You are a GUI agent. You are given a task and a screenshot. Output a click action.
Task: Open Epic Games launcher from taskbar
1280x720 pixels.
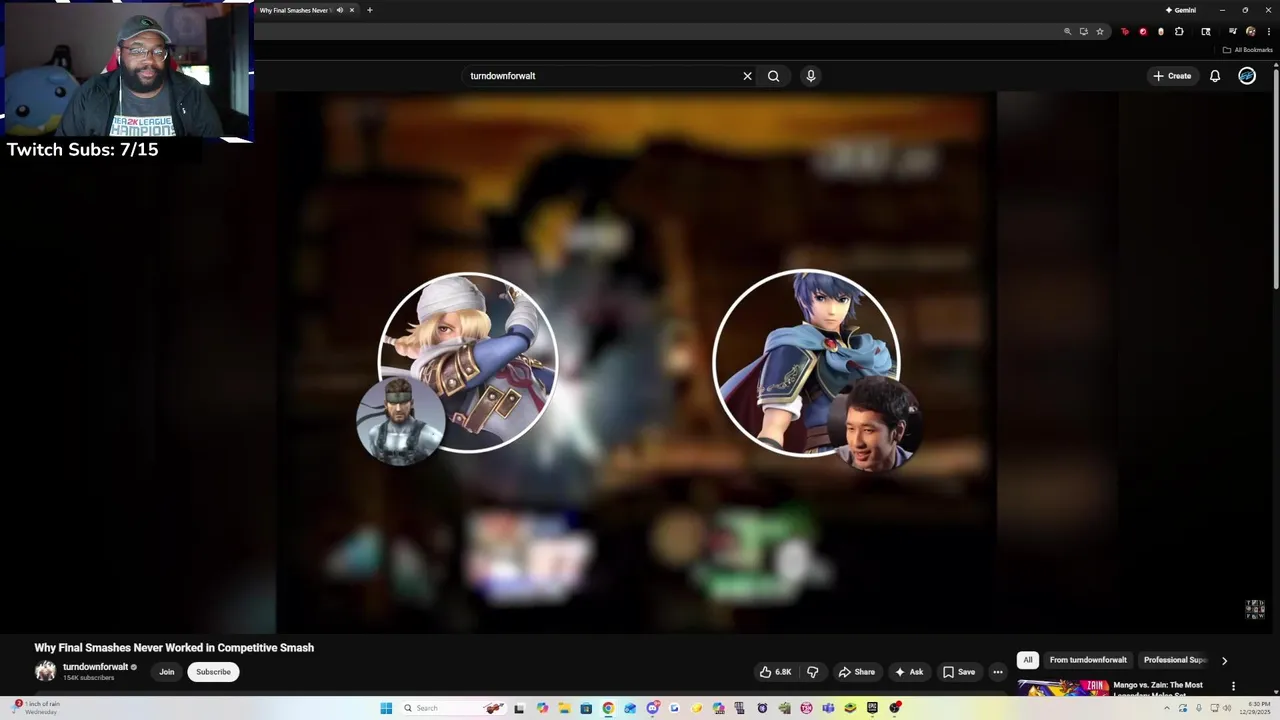(x=872, y=708)
